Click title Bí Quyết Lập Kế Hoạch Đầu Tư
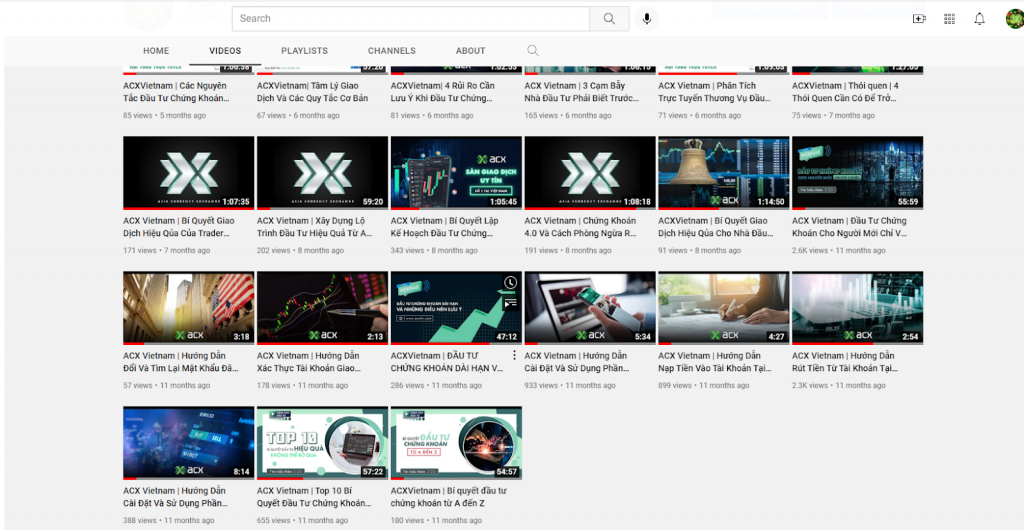 [x=445, y=226]
